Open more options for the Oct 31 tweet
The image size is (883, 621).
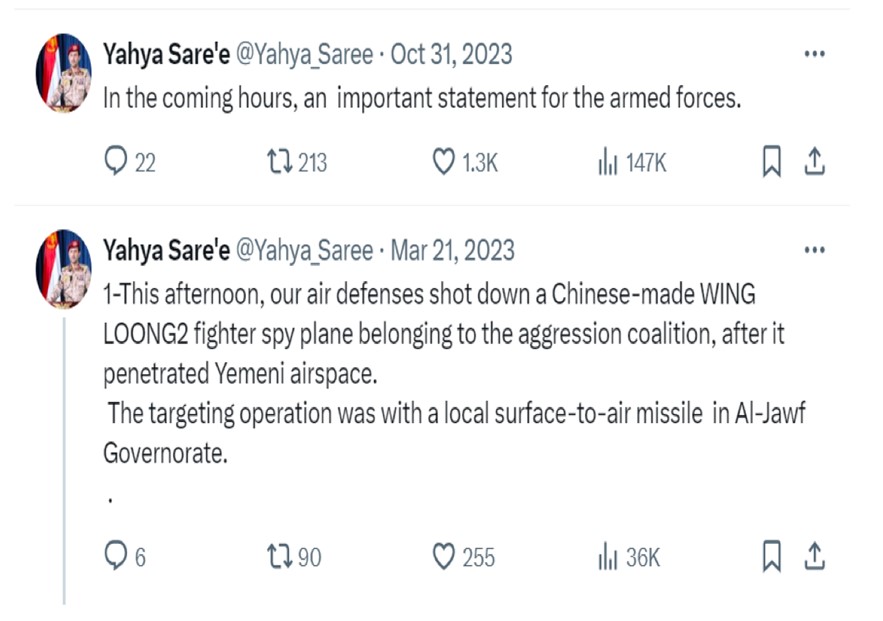tap(814, 54)
